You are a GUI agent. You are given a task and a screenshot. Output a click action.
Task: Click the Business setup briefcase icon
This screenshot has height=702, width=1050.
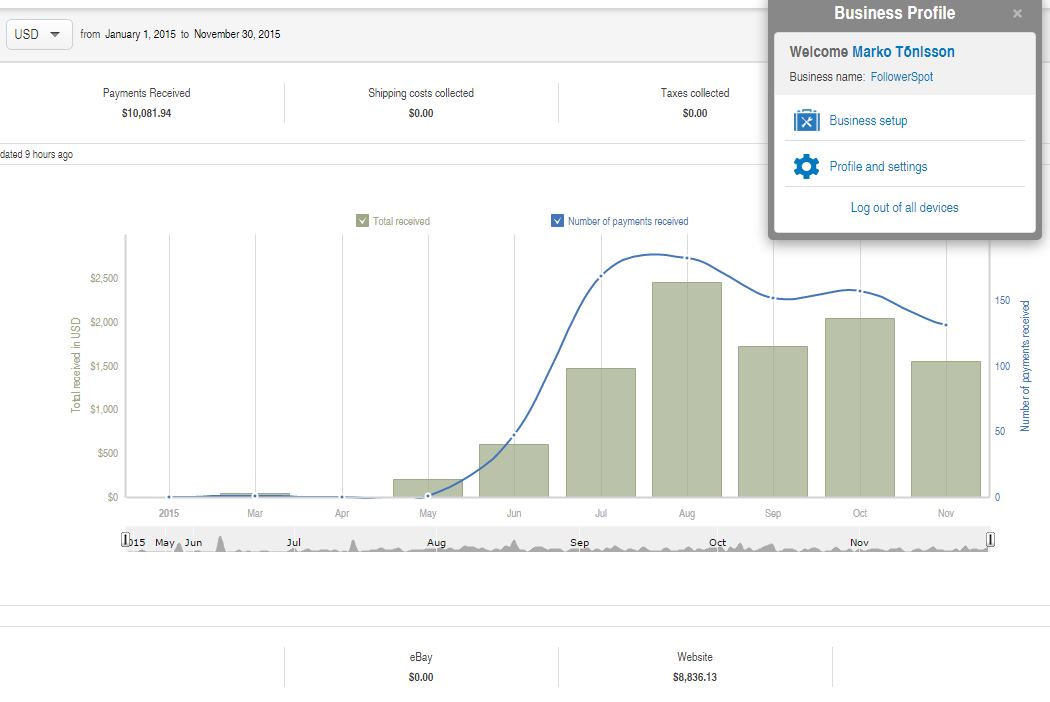click(x=806, y=121)
